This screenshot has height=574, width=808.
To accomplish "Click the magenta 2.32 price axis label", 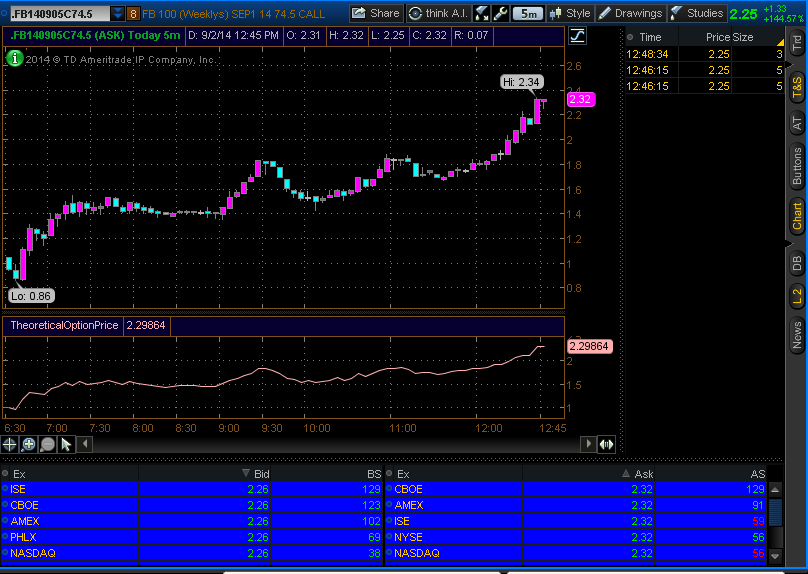I will point(581,99).
